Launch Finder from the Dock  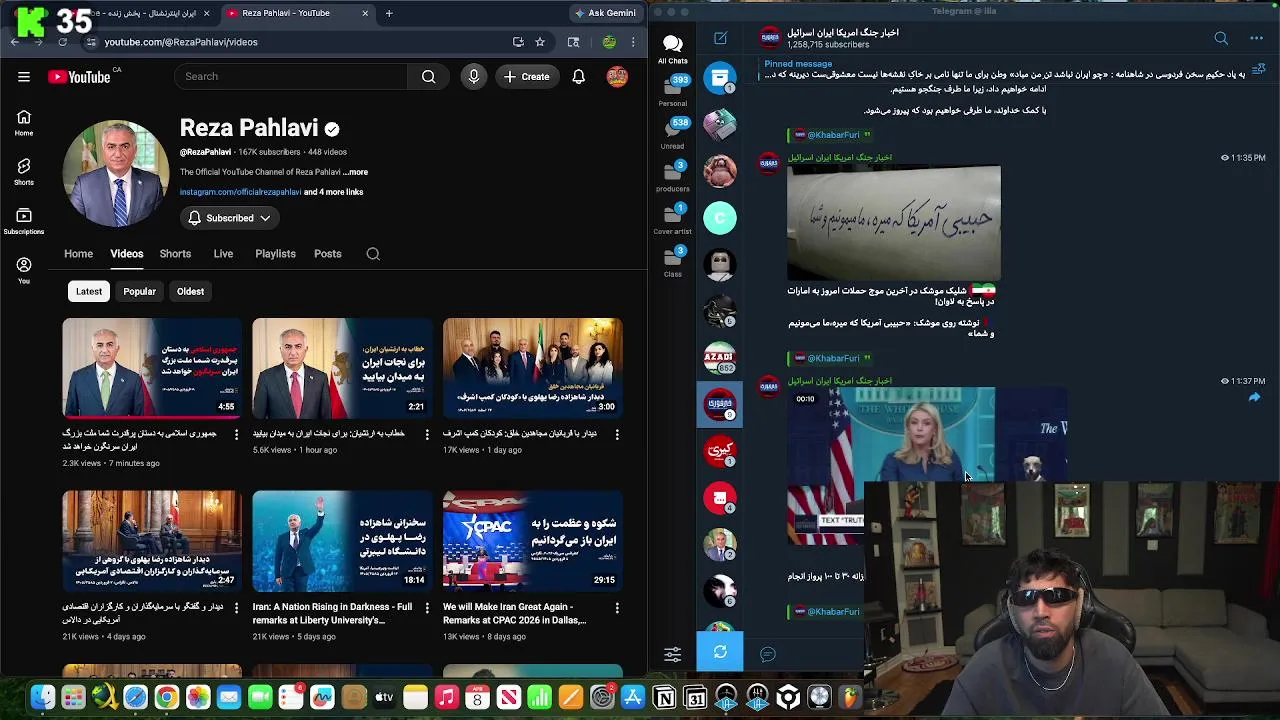point(42,697)
